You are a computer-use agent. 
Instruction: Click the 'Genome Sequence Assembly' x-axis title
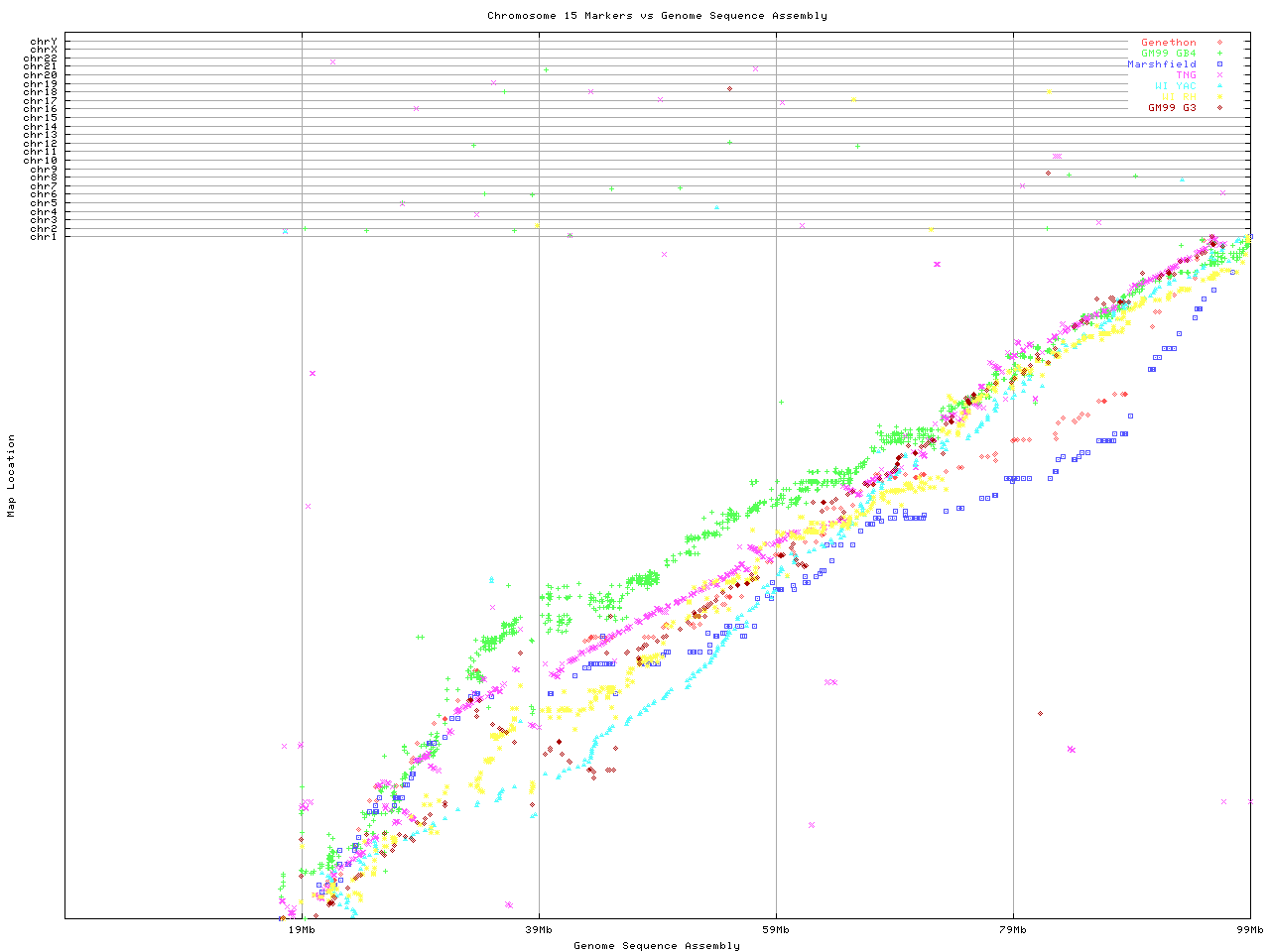657,946
